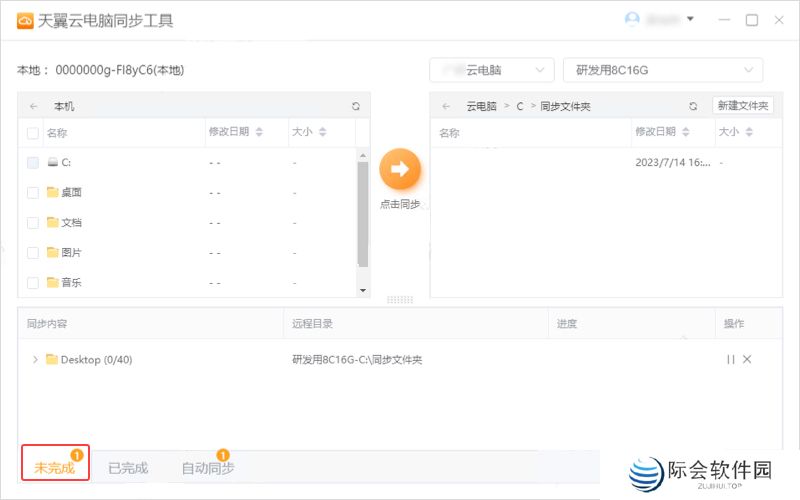Select the 2023/7/14 cloud file row
800x500 pixels.
(606, 163)
